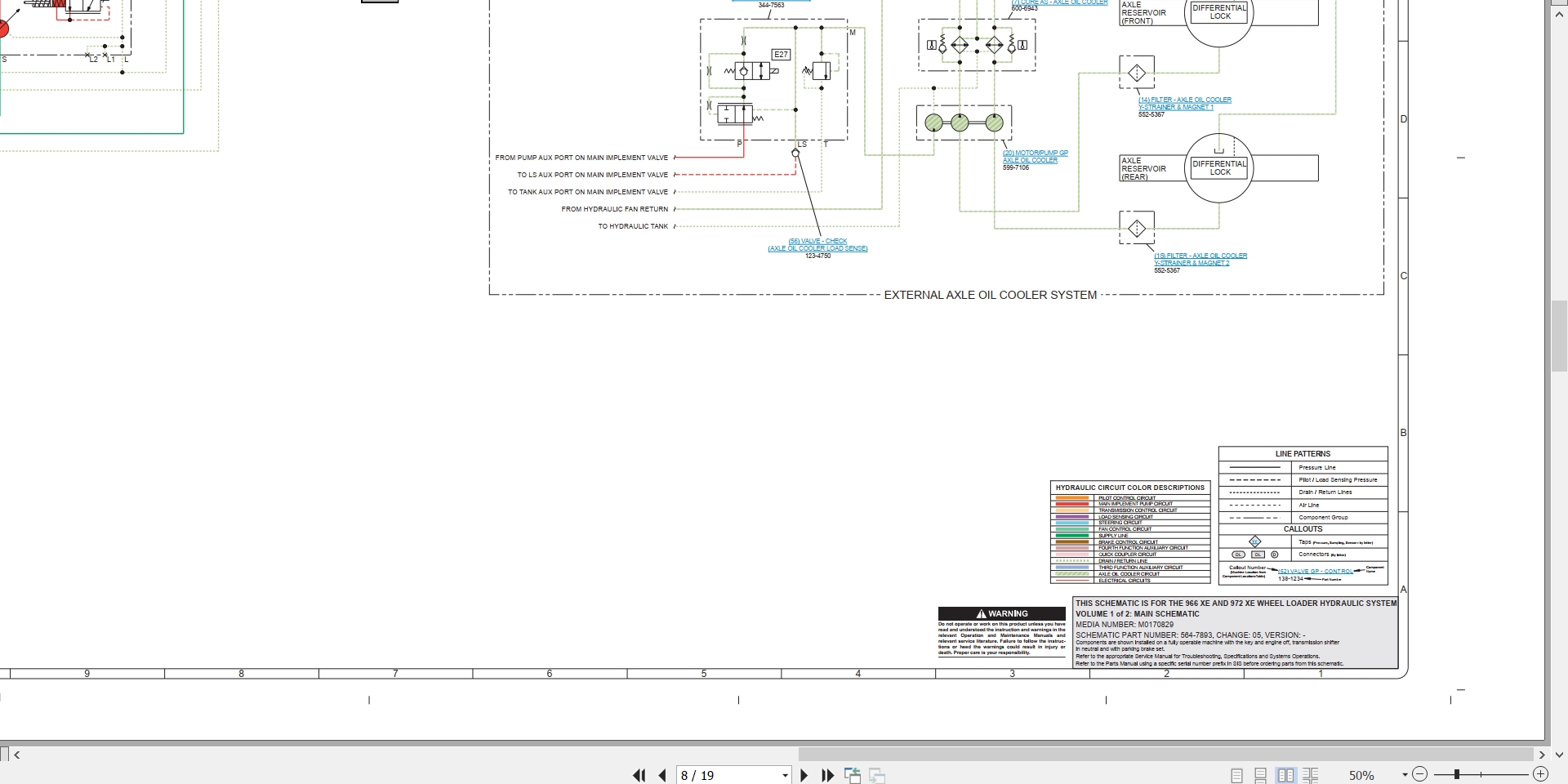Viewport: 1568px width, 784px height.
Task: Select two-page continuous facing layout
Action: (x=1311, y=775)
